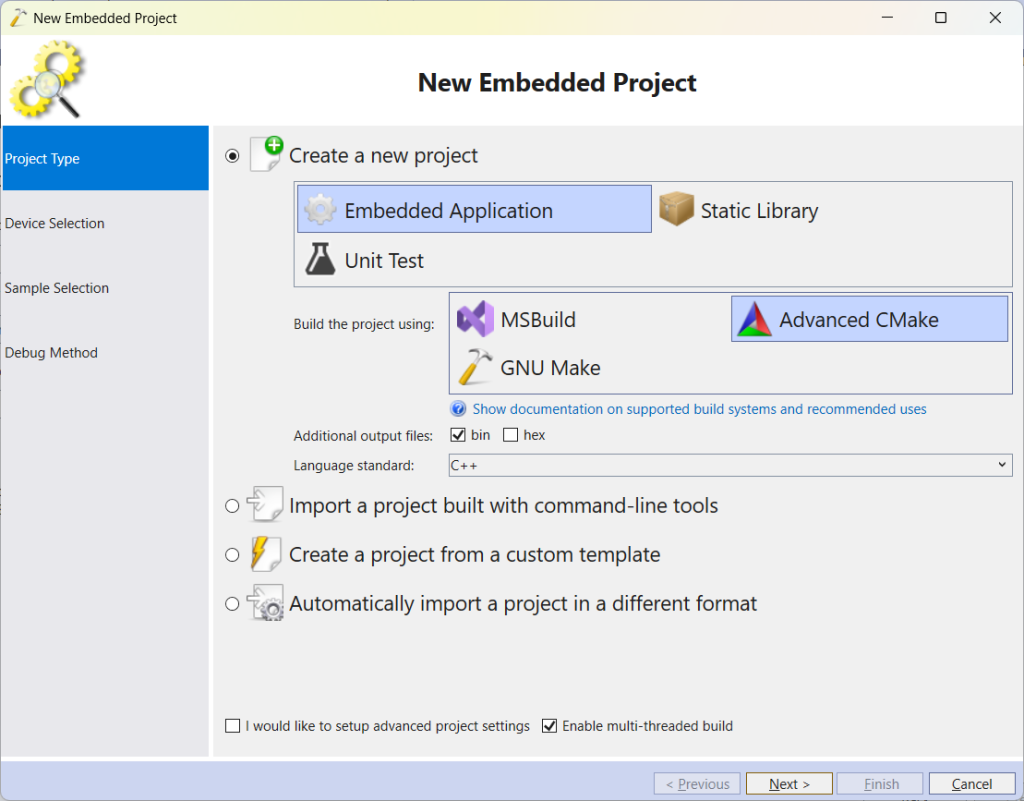Switch to the Debug Method page
Screen dimensions: 1024x801
tap(51, 352)
